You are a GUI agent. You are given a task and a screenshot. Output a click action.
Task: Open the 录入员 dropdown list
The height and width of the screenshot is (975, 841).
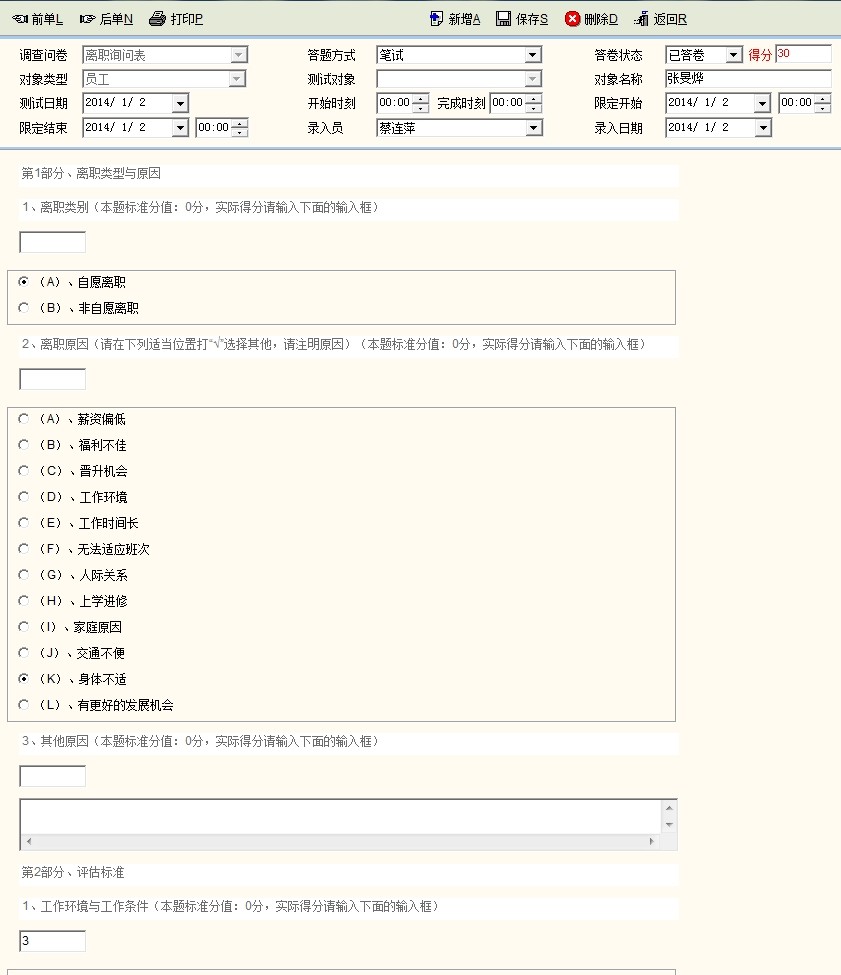click(x=533, y=127)
